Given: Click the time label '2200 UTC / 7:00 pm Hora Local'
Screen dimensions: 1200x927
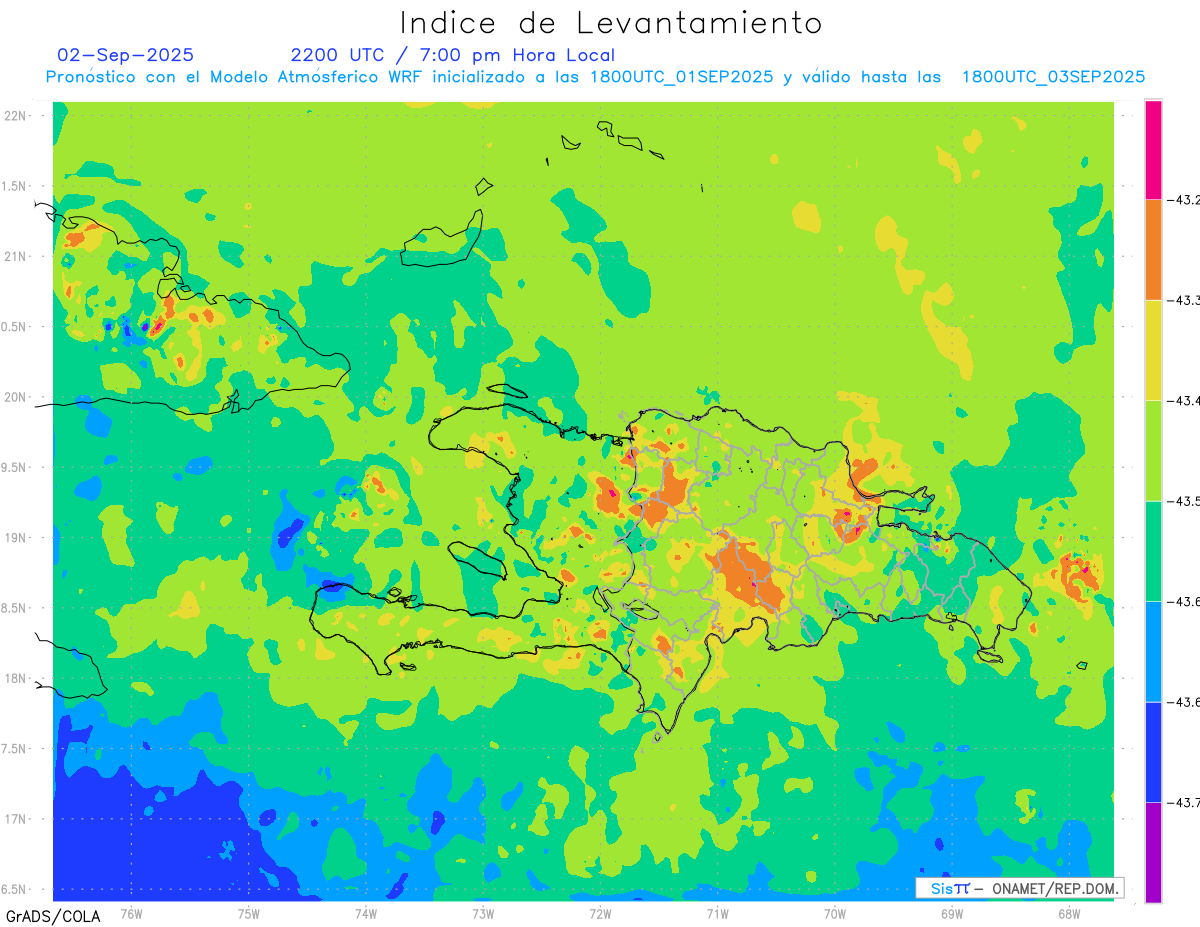Looking at the screenshot, I should point(453,55).
